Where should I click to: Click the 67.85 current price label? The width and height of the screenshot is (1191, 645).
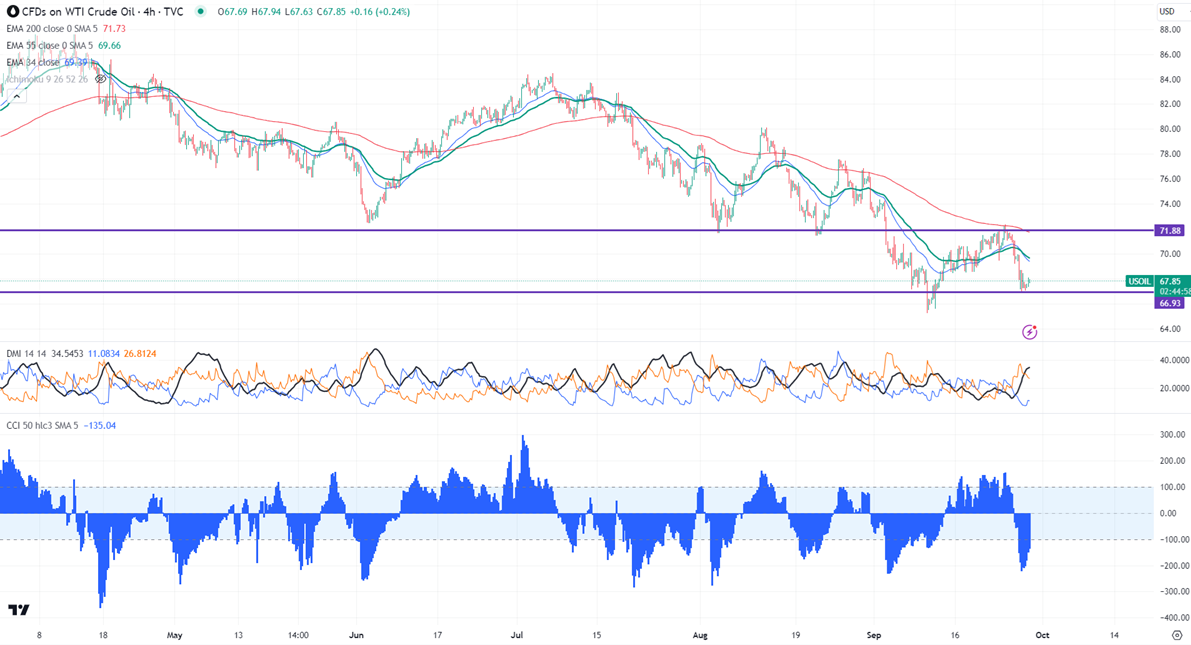tap(1170, 281)
